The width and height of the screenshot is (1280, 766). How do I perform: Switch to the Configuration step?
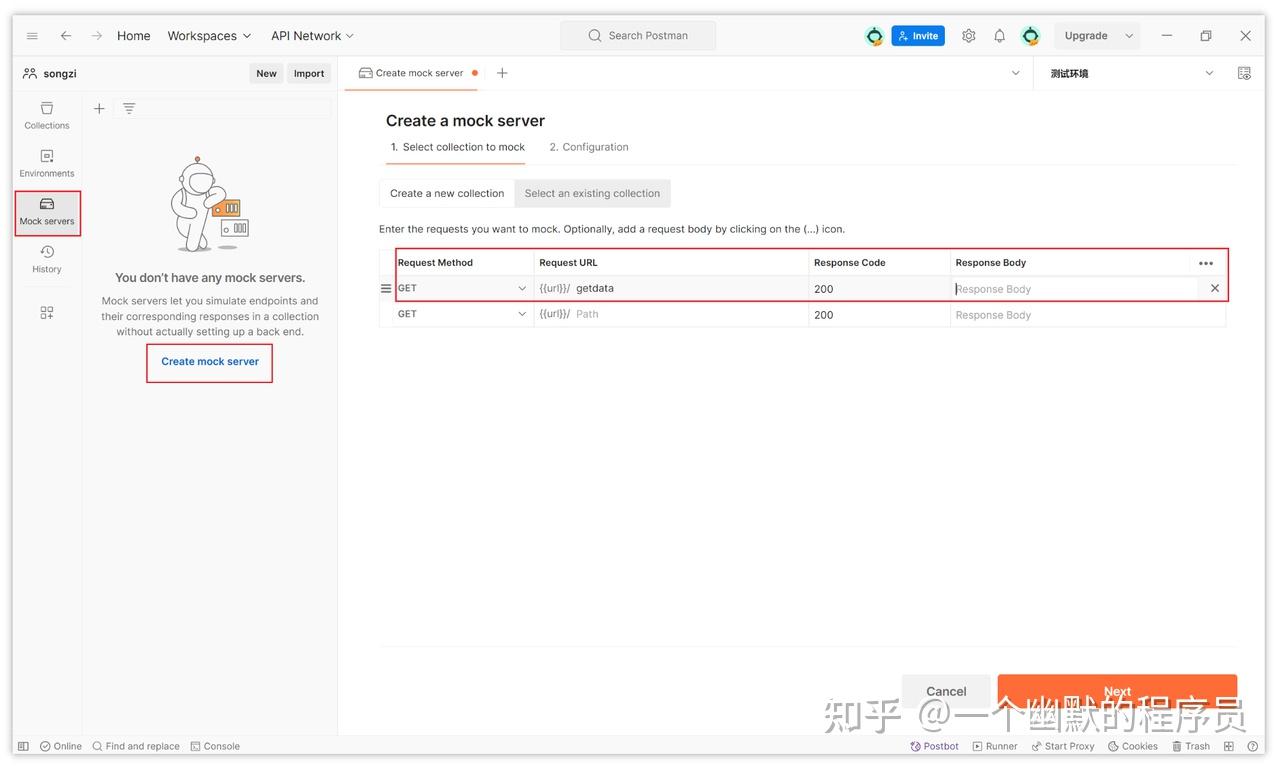[588, 146]
